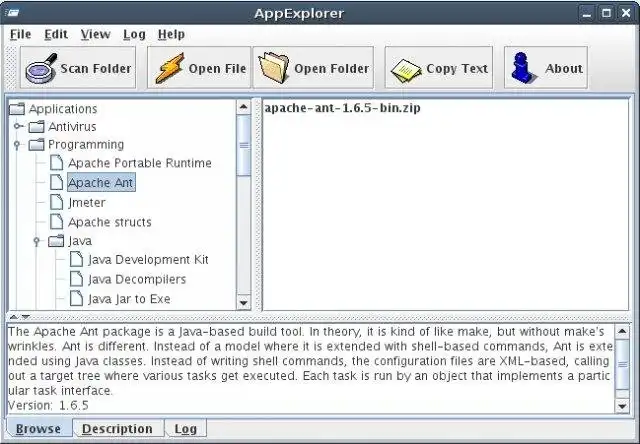Click the Open Folder button label
Screen dimensions: 640x444
pos(331,68)
